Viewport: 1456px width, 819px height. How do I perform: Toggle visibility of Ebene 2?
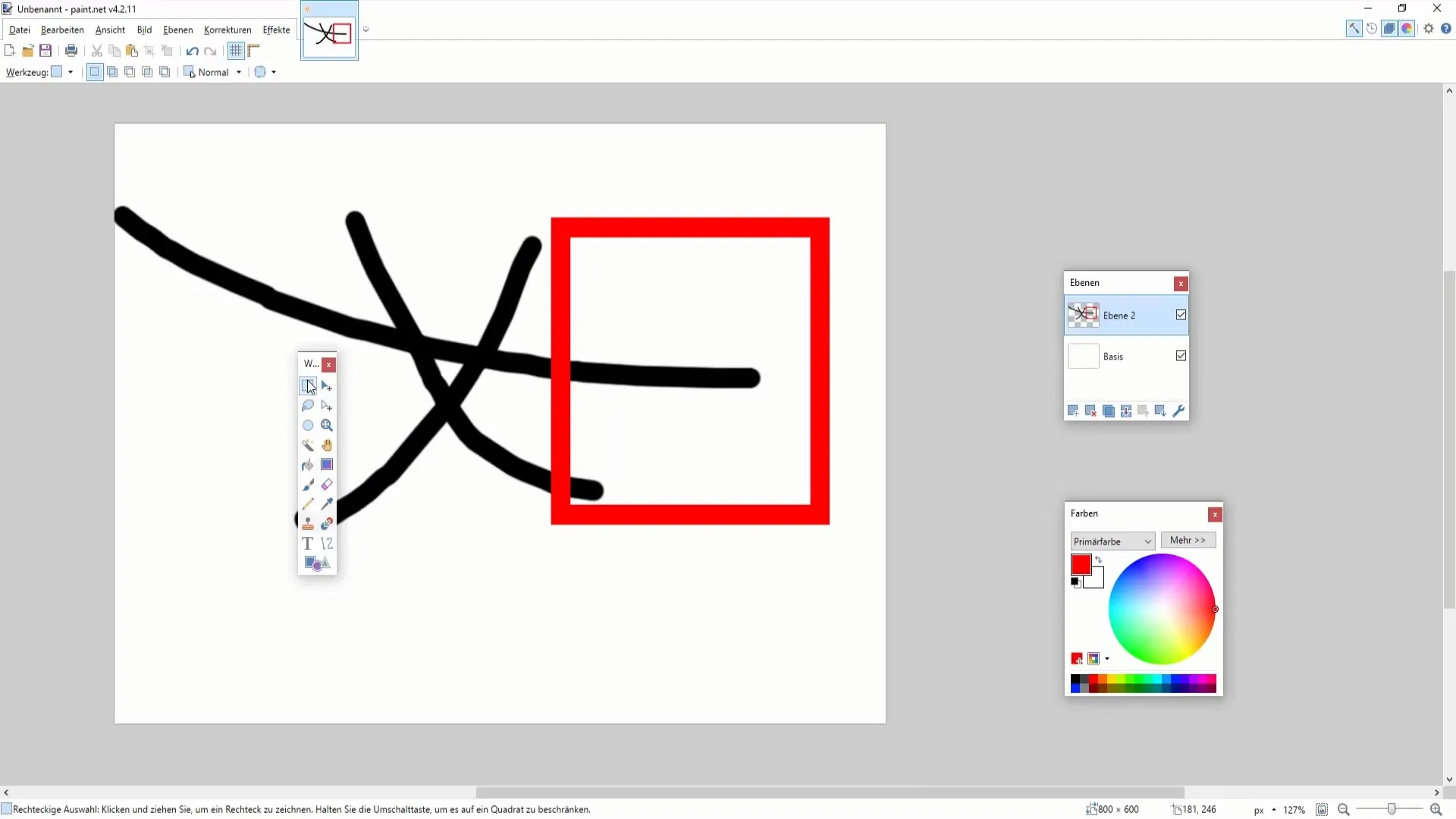[1181, 315]
